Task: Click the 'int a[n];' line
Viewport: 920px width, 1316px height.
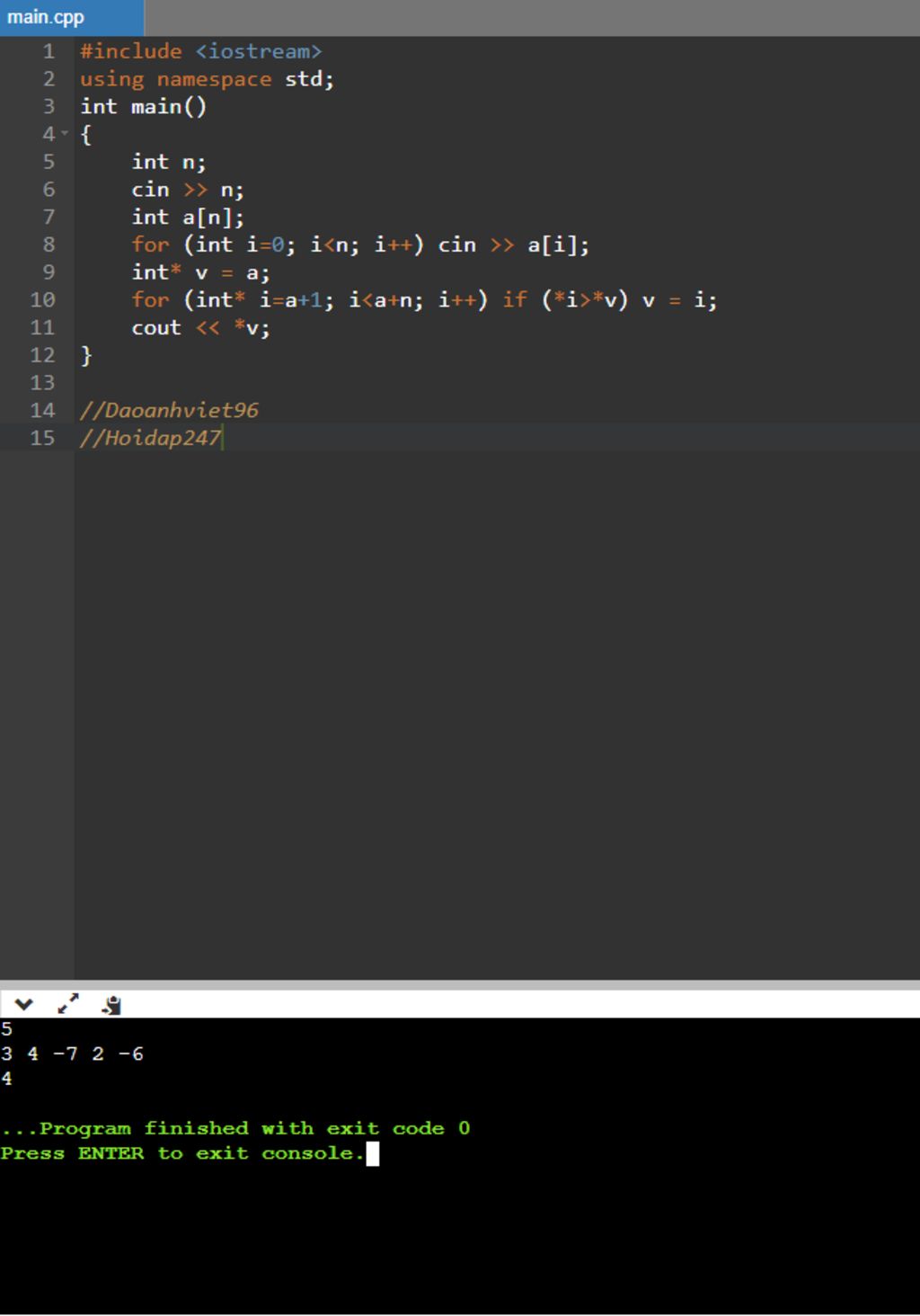Action: (x=187, y=217)
